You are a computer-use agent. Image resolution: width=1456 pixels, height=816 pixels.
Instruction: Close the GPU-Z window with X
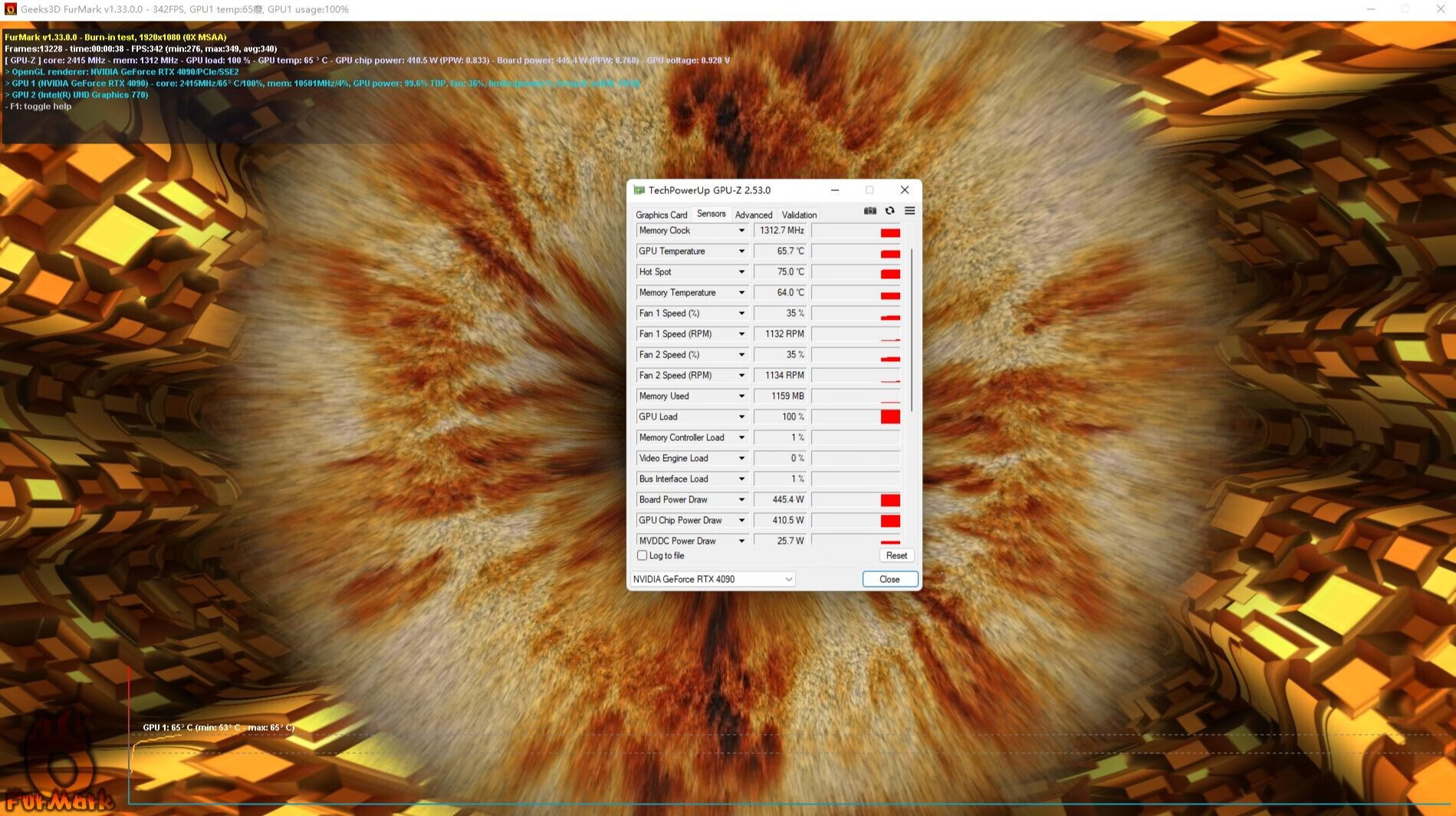905,190
